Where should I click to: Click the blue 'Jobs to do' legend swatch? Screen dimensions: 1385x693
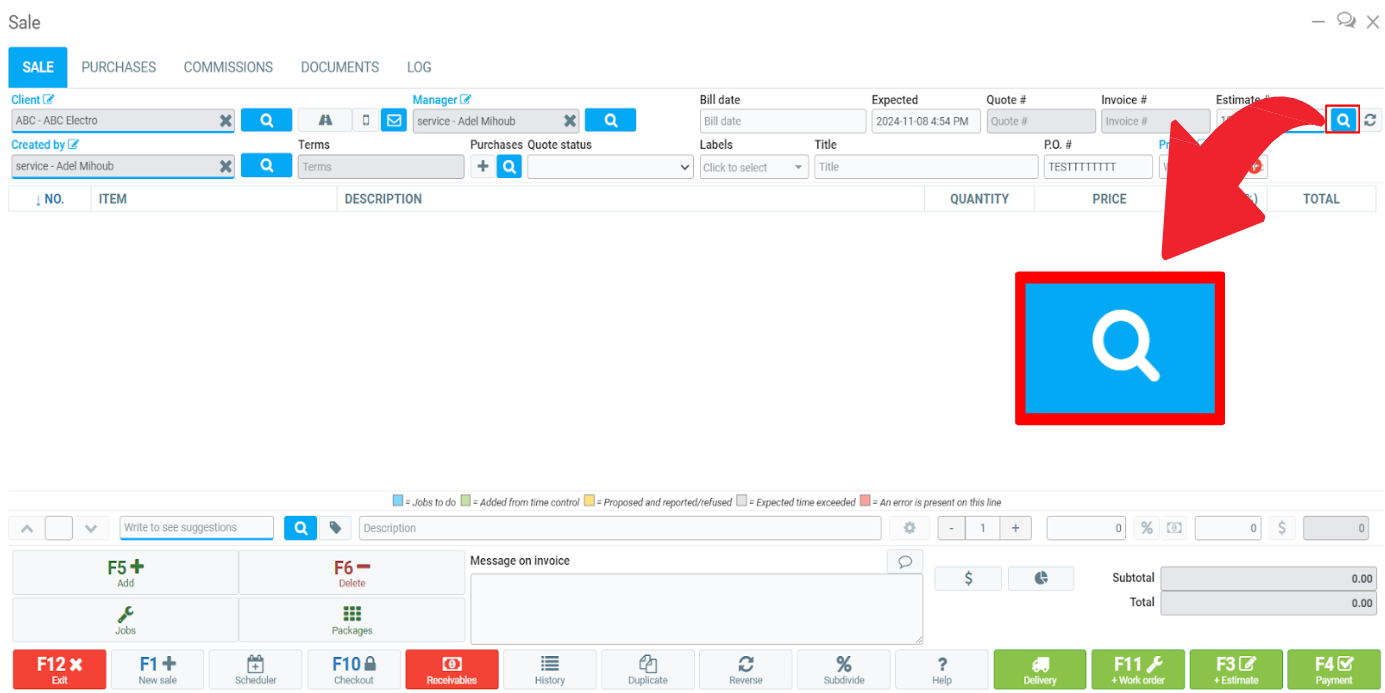pyautogui.click(x=398, y=501)
